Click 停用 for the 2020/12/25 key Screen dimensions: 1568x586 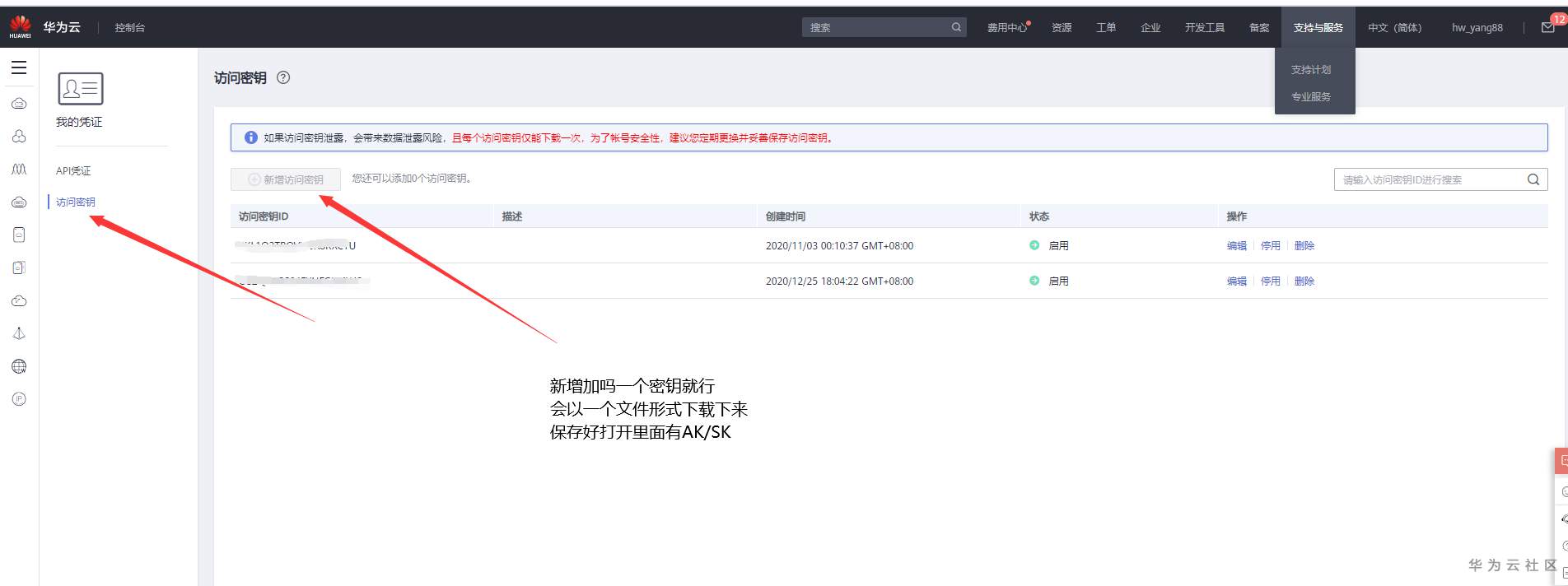click(x=1271, y=281)
